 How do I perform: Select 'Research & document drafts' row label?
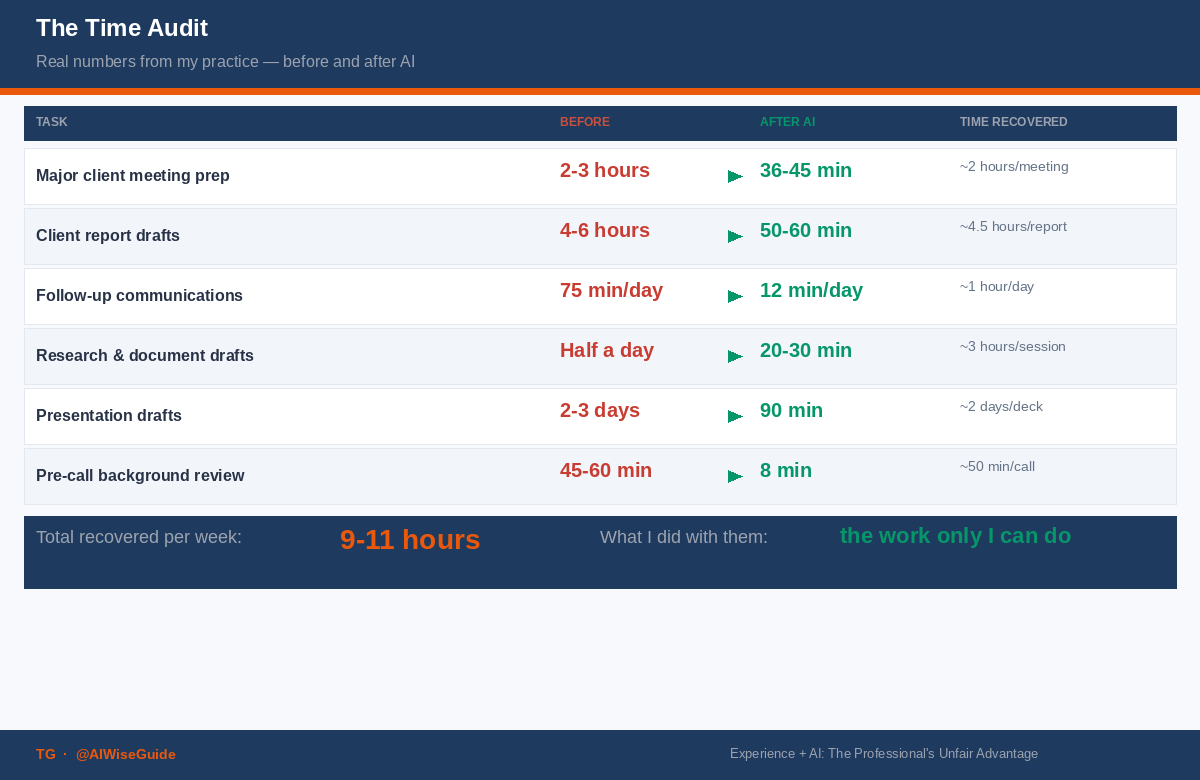[145, 356]
